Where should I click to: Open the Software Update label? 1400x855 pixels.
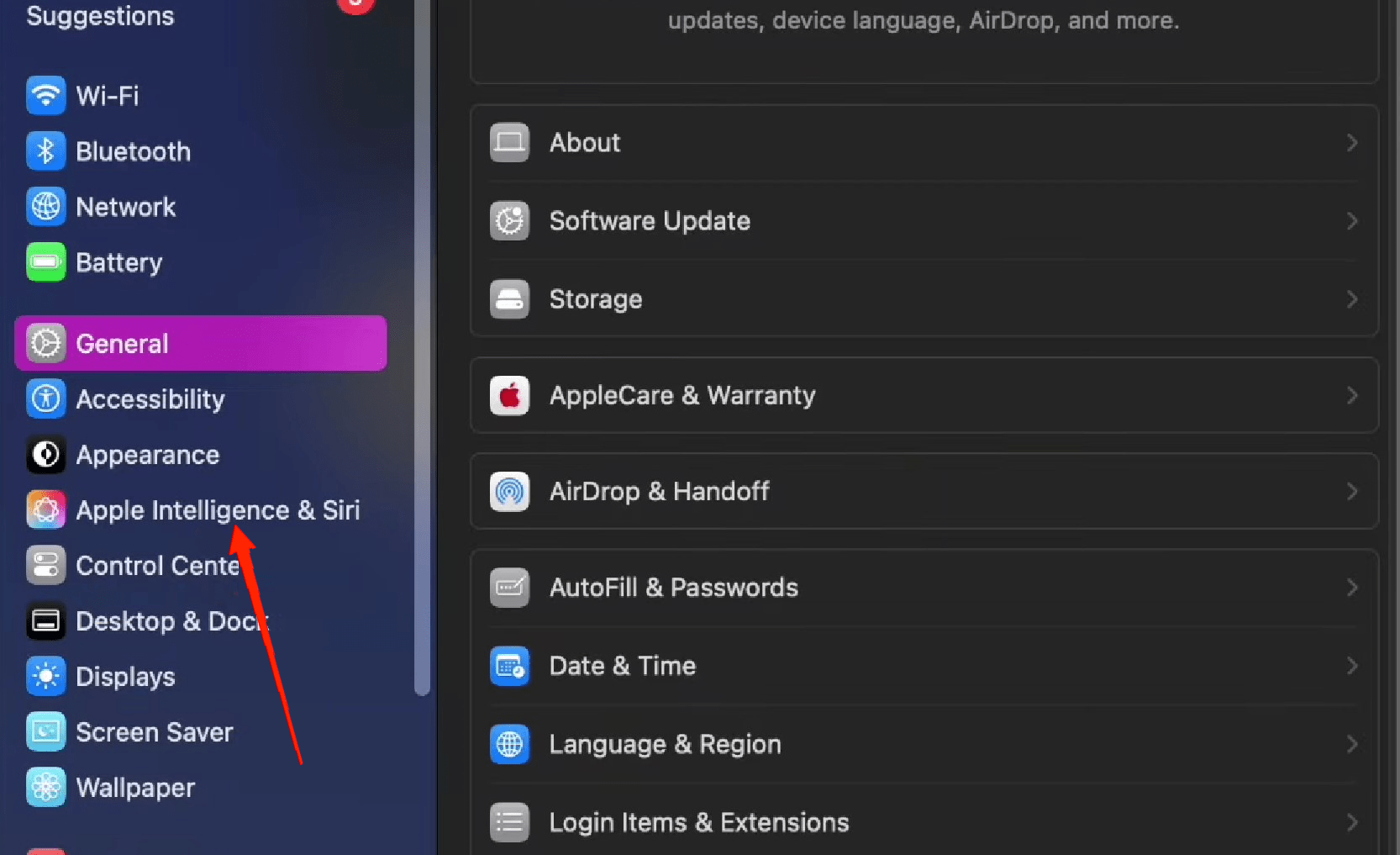point(650,221)
